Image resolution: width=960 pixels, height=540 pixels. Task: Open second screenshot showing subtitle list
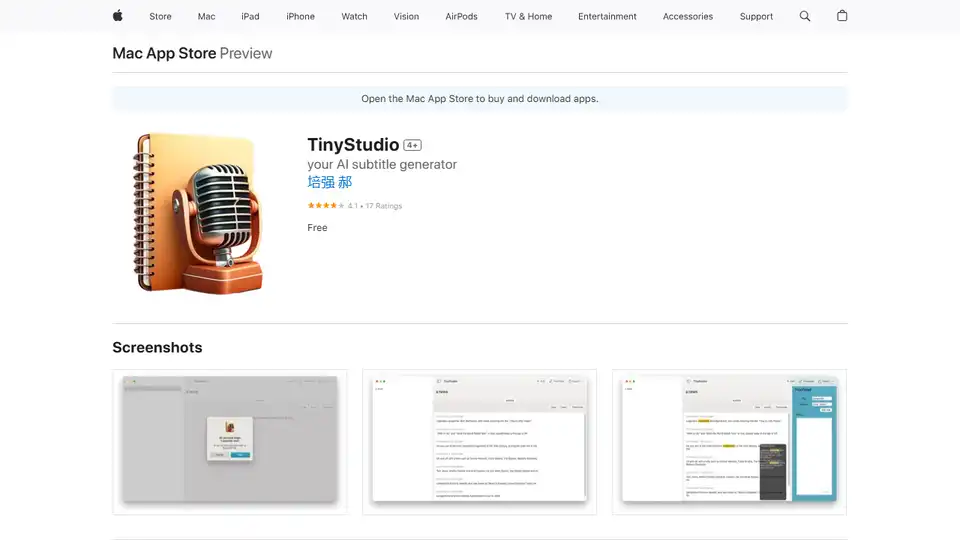tap(479, 441)
